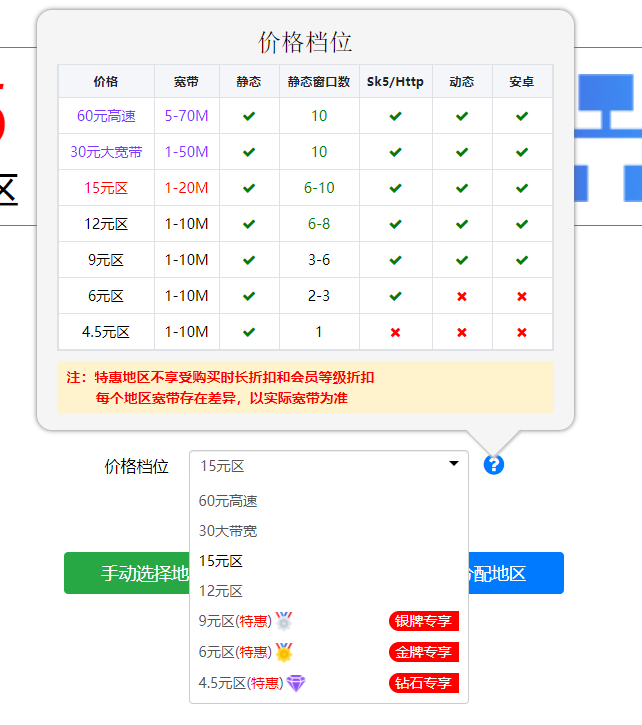Click the red 钻石专享 badge

click(x=424, y=683)
